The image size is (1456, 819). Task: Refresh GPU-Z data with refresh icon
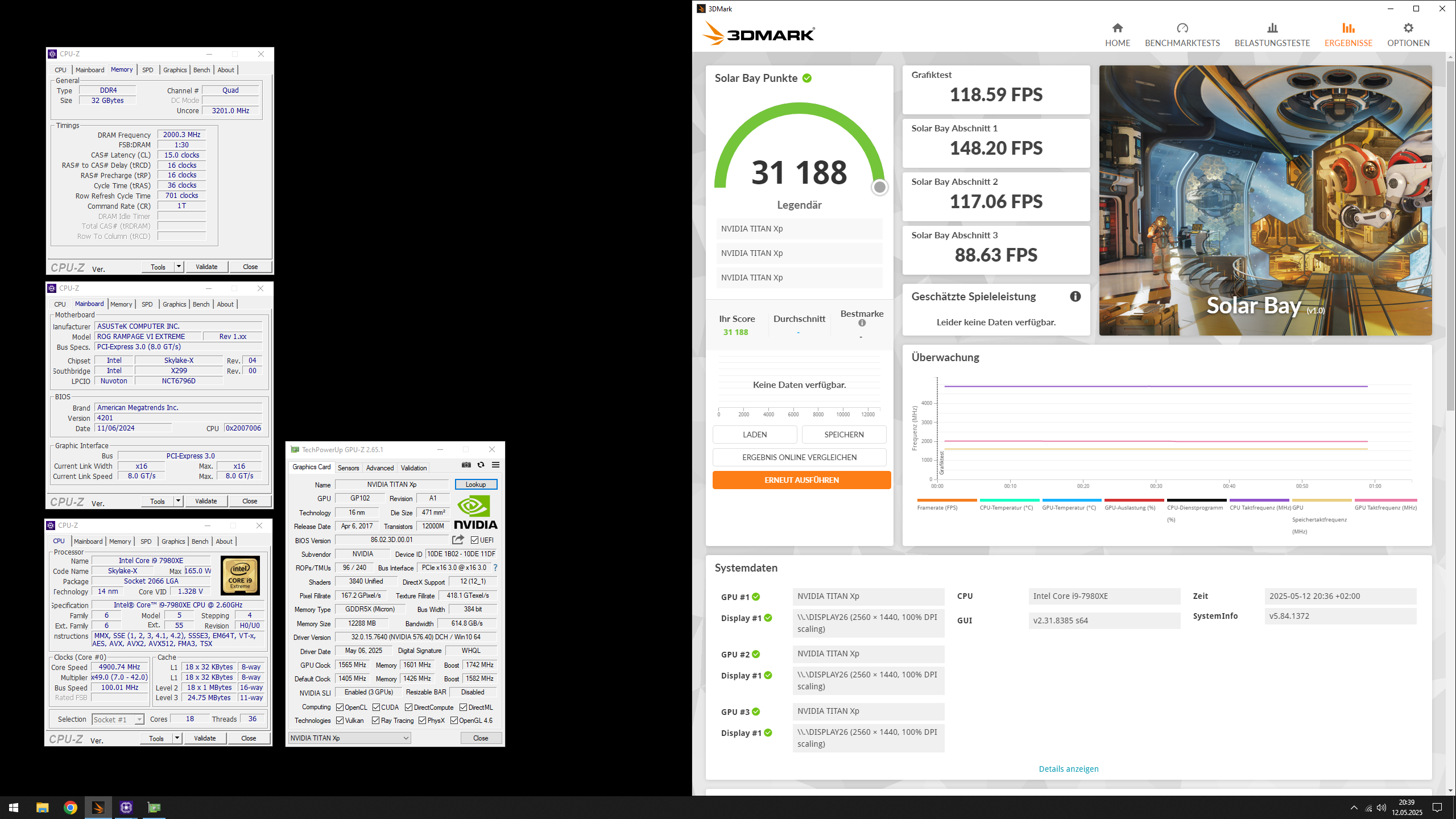coord(481,465)
